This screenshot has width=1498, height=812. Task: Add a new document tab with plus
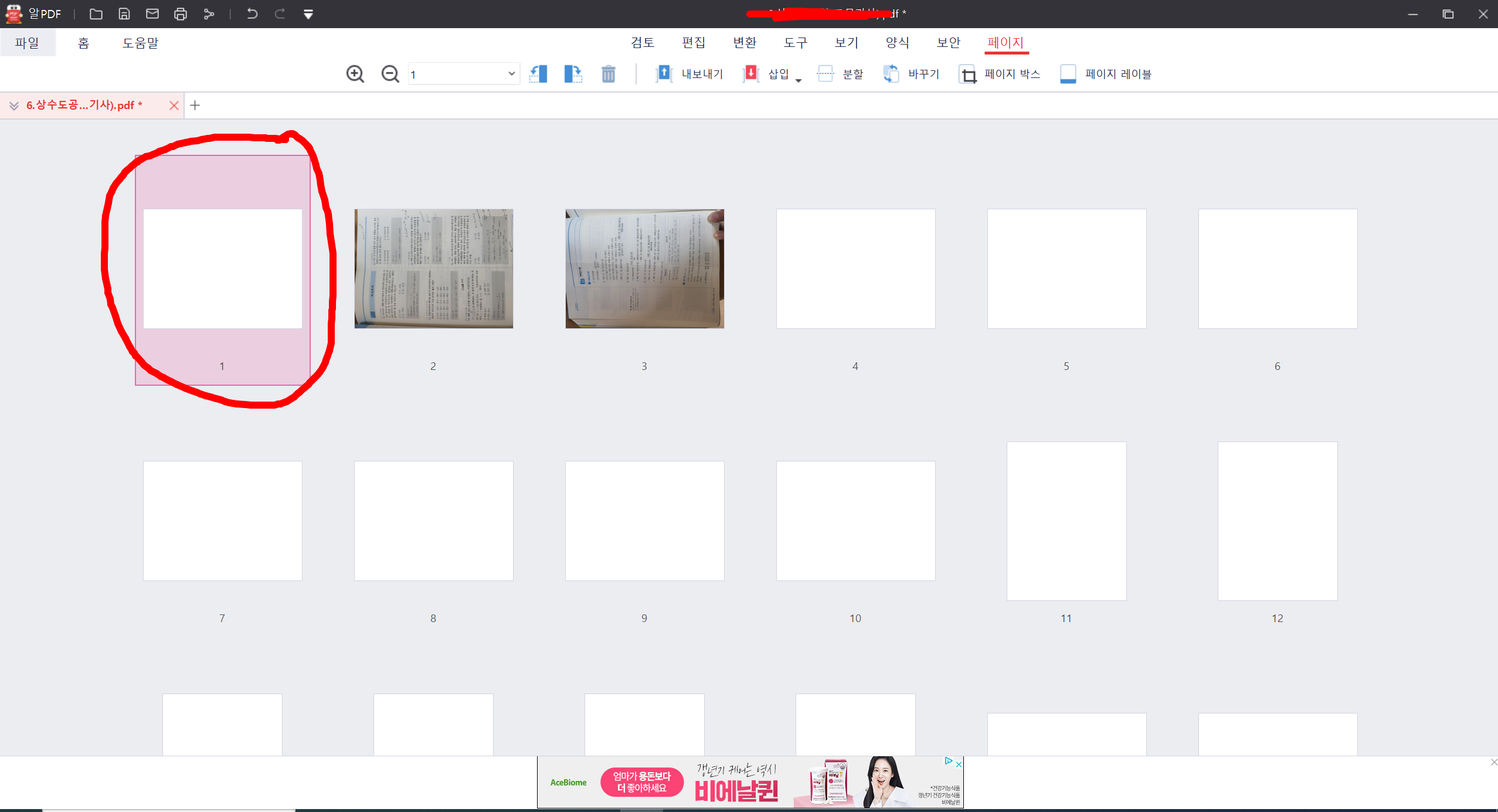195,106
